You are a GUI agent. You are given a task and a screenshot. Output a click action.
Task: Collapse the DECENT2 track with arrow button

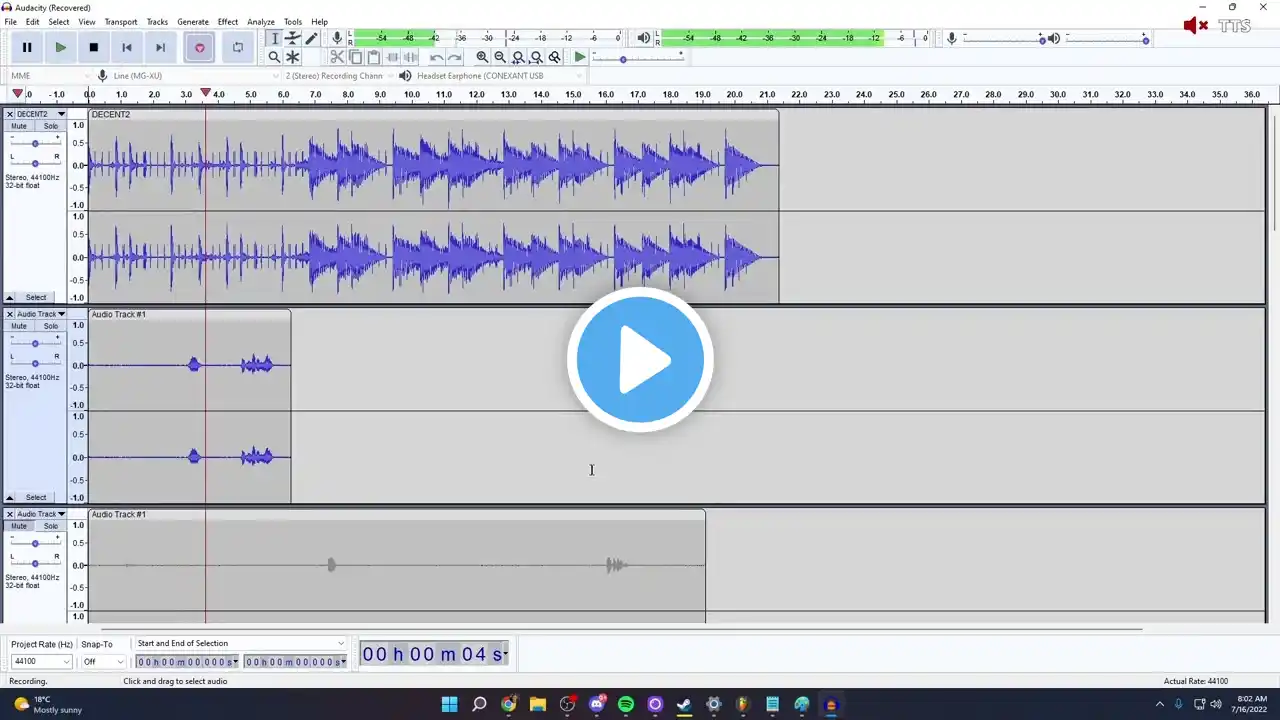[x=10, y=297]
